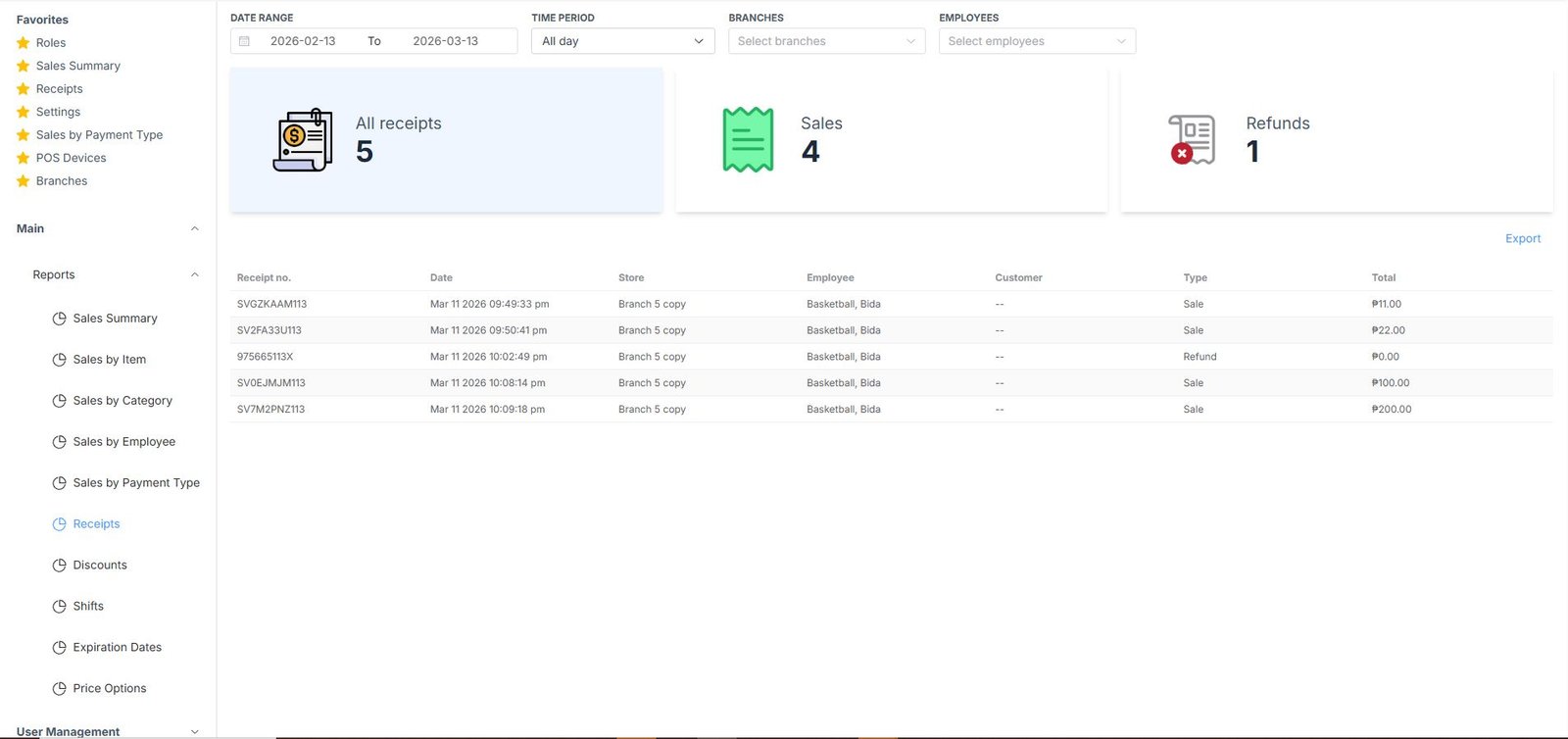Viewport: 1568px width, 739px height.
Task: Click the Refunds receipt icon
Action: pos(1192,140)
